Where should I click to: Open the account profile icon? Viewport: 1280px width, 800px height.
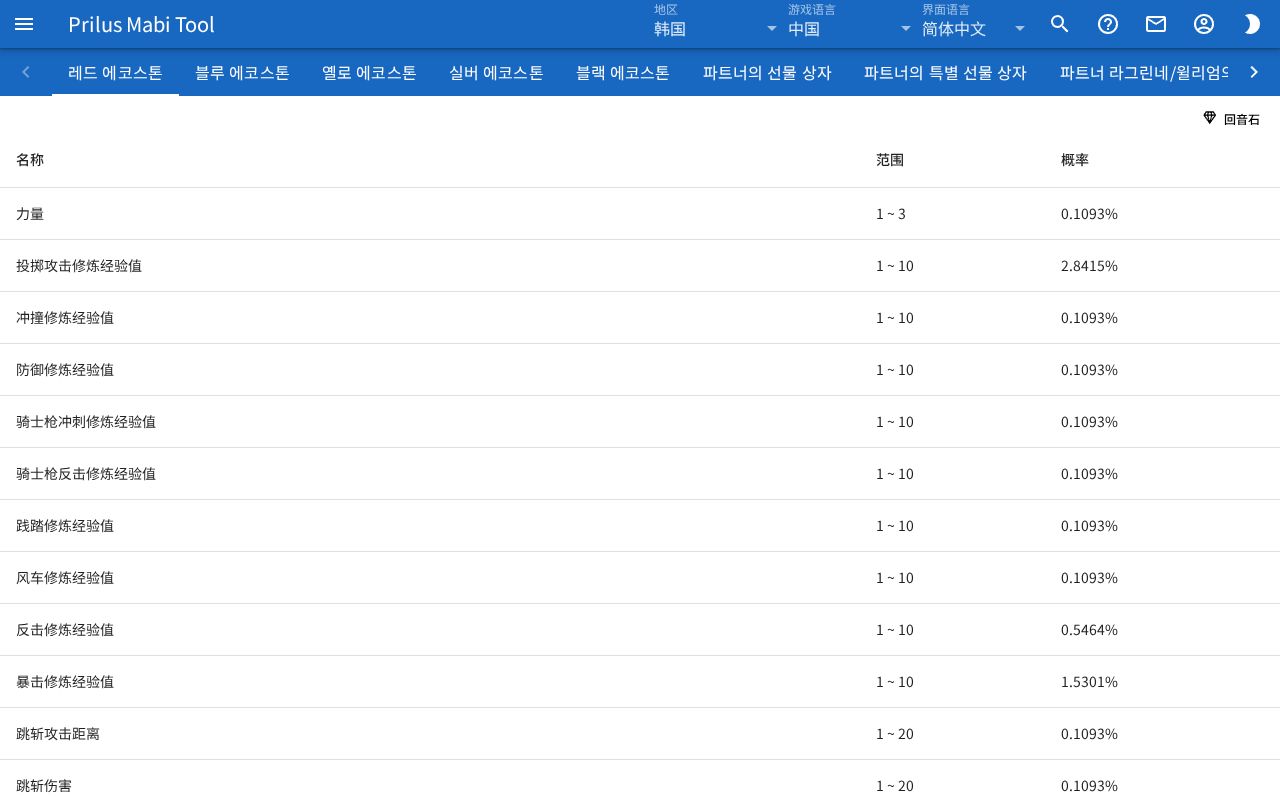click(1204, 24)
